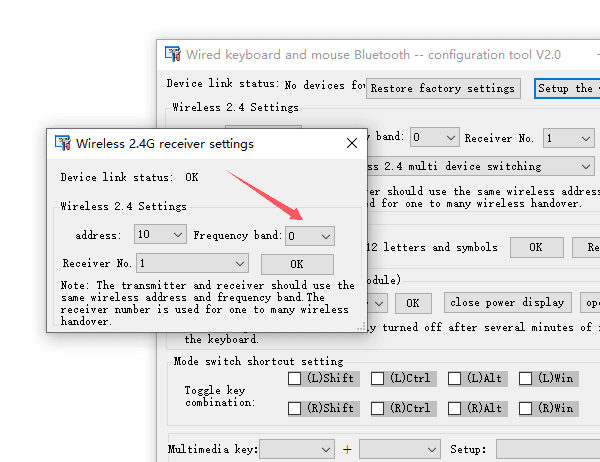Click OK beside letters and symbols field

click(x=536, y=247)
